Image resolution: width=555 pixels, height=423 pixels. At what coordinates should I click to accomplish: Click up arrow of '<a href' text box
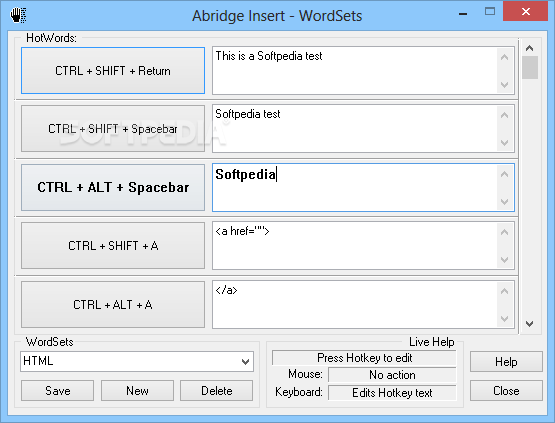coord(505,232)
